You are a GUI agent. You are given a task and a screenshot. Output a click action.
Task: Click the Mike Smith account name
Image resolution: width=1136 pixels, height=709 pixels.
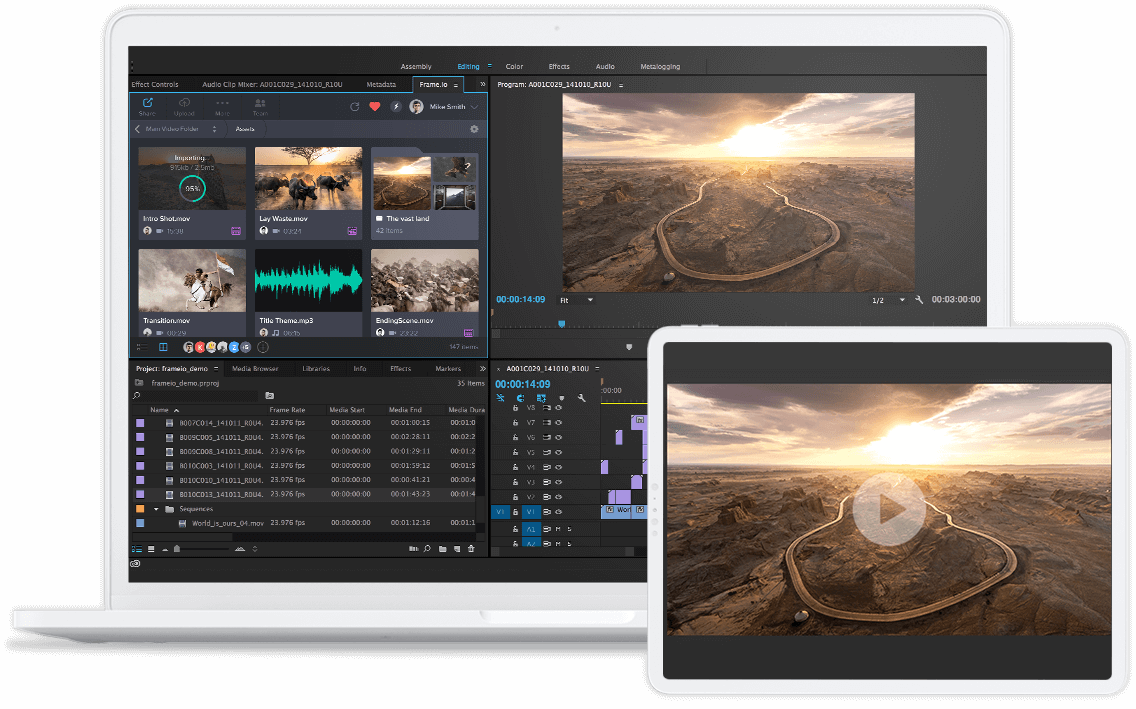pyautogui.click(x=448, y=107)
